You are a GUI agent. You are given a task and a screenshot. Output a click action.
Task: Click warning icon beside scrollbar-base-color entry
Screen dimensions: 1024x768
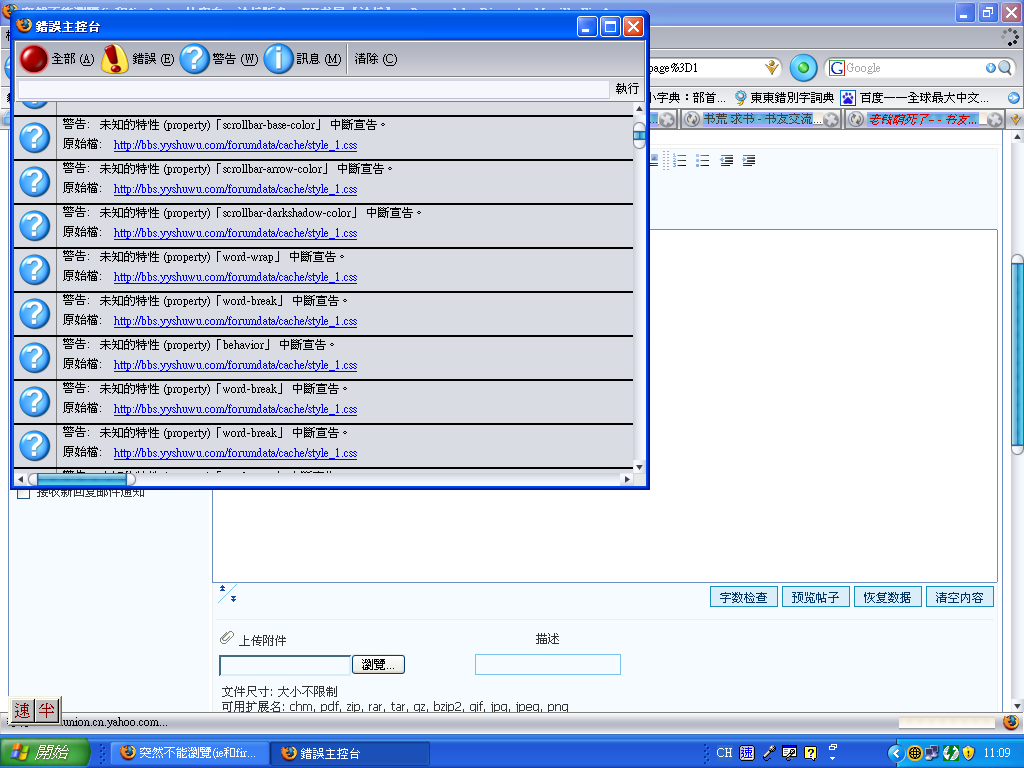35,137
